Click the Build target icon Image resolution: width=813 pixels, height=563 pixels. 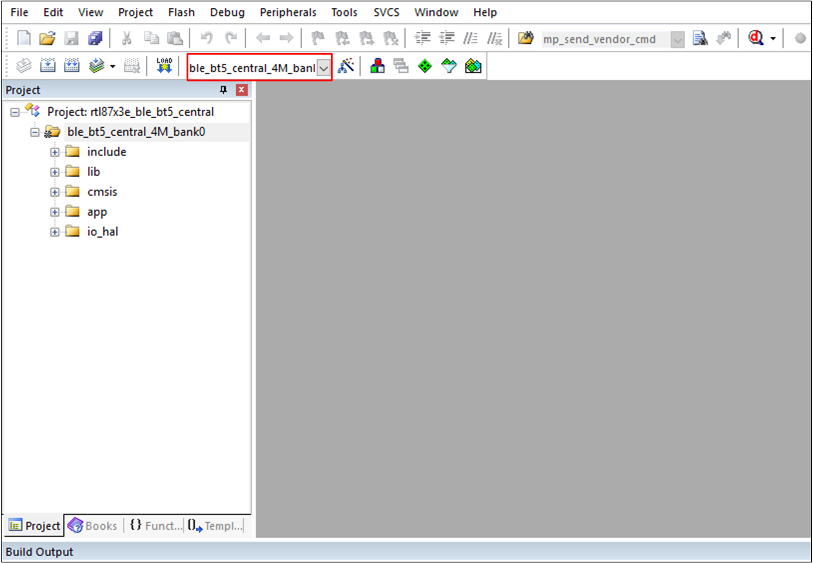(x=48, y=66)
